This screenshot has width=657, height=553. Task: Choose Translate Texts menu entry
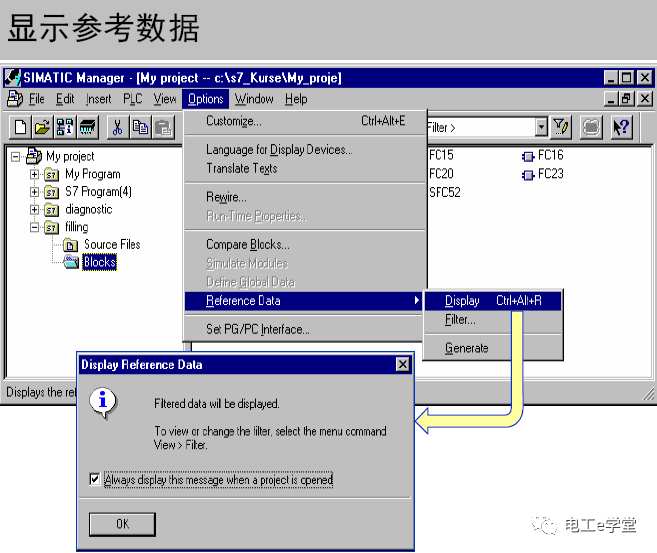coord(305,168)
